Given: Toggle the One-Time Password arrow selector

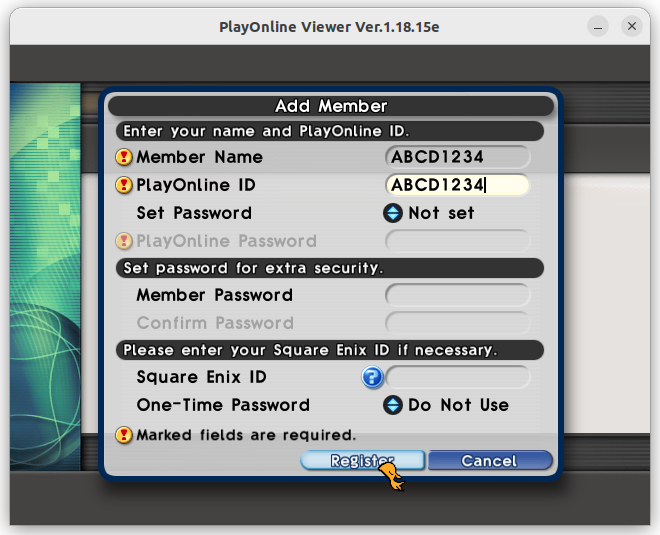Looking at the screenshot, I should tap(393, 405).
